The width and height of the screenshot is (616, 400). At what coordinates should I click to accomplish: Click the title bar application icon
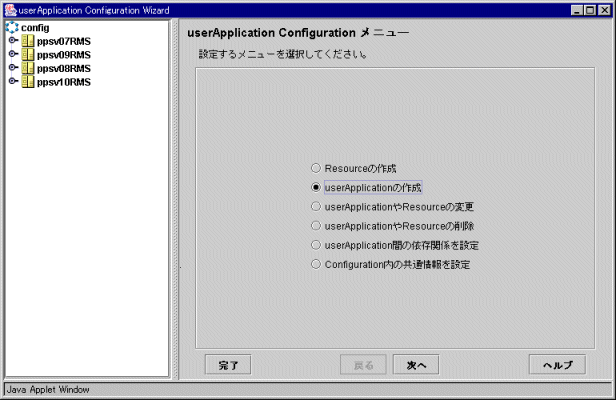10,9
